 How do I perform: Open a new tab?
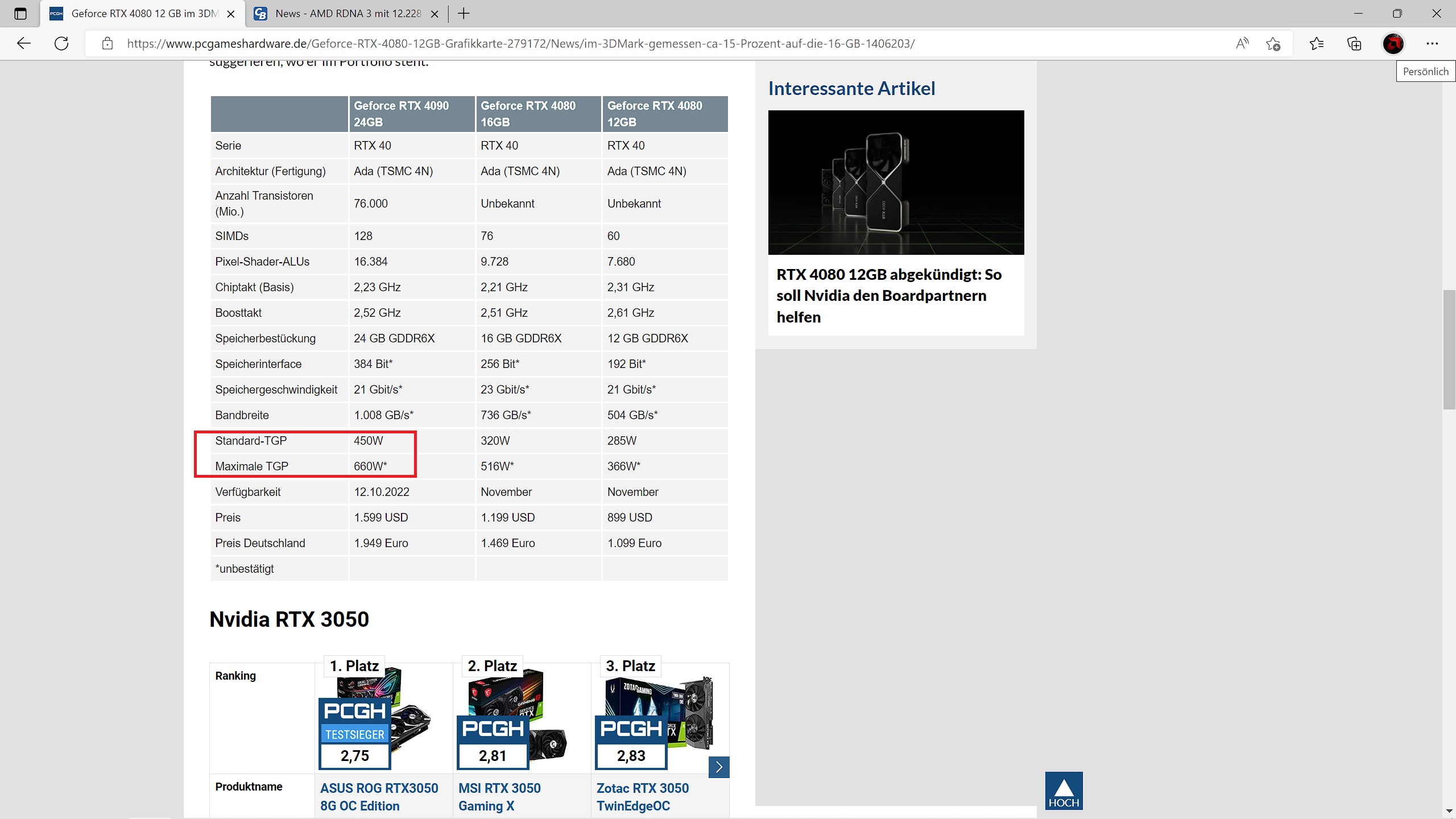pos(464,14)
